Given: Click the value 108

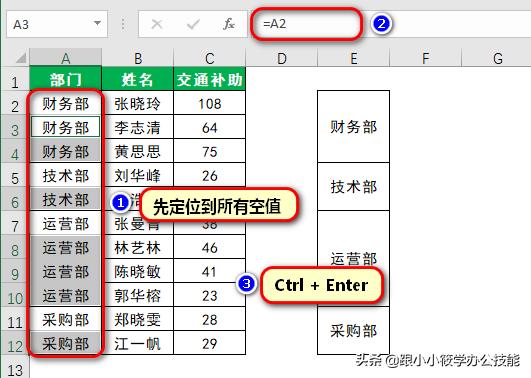Looking at the screenshot, I should [x=210, y=104].
